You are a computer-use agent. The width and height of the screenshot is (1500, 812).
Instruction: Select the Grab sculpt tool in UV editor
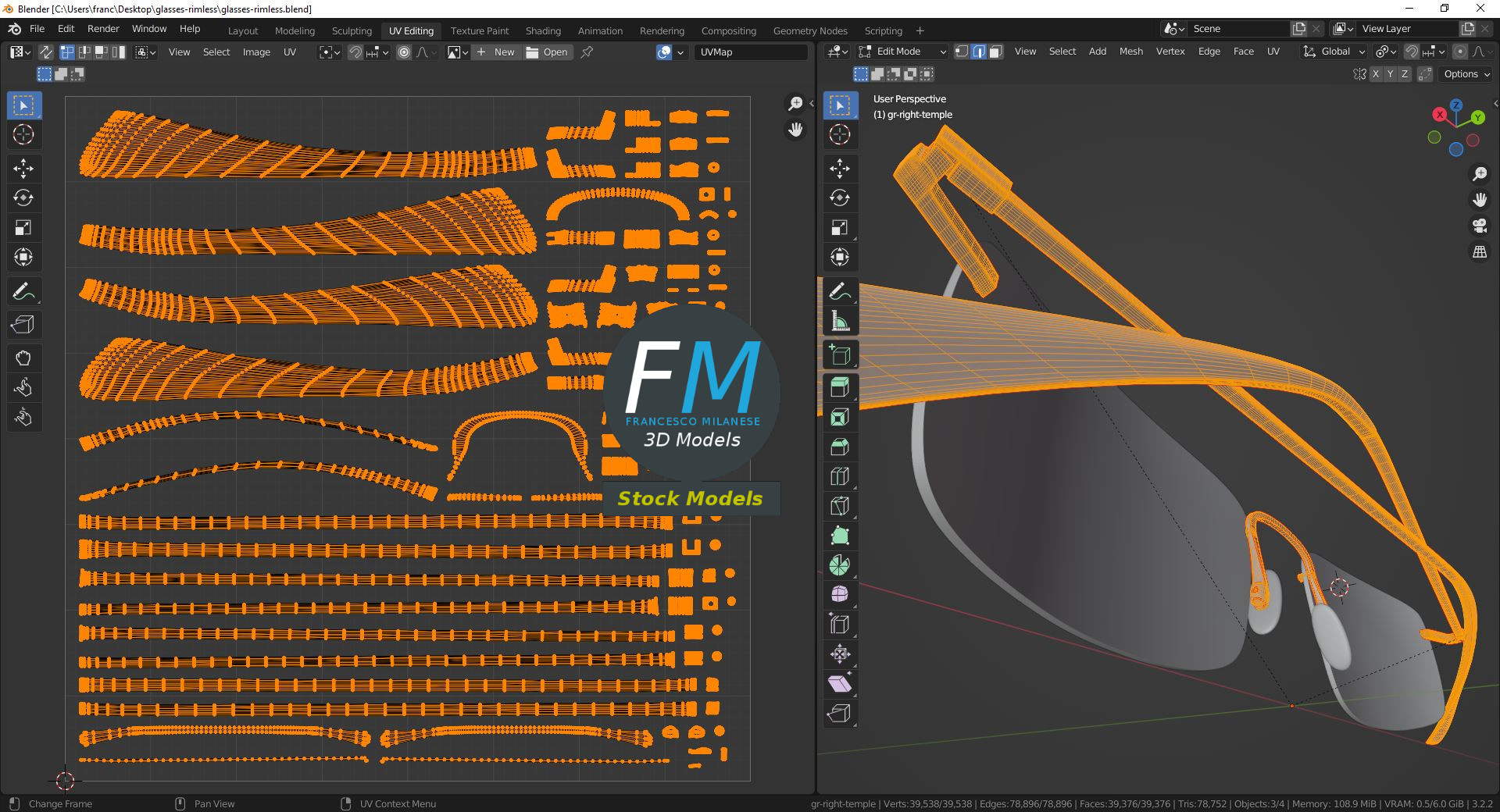23,358
